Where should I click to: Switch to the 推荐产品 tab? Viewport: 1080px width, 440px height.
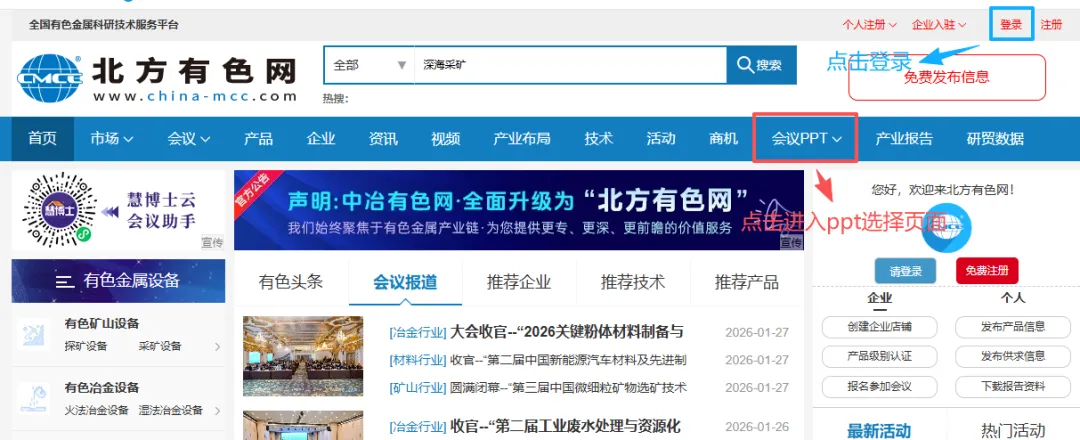click(747, 282)
